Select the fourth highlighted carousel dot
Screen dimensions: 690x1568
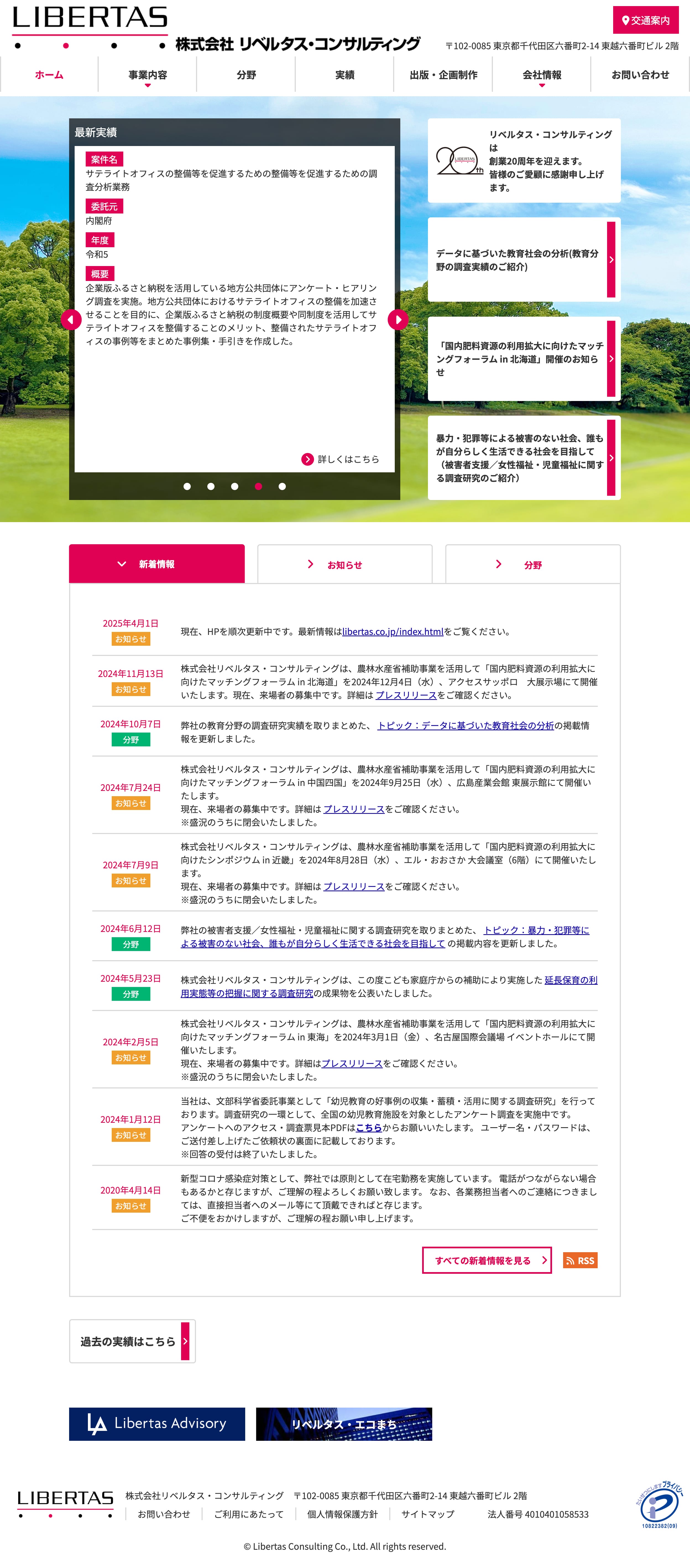tap(258, 486)
